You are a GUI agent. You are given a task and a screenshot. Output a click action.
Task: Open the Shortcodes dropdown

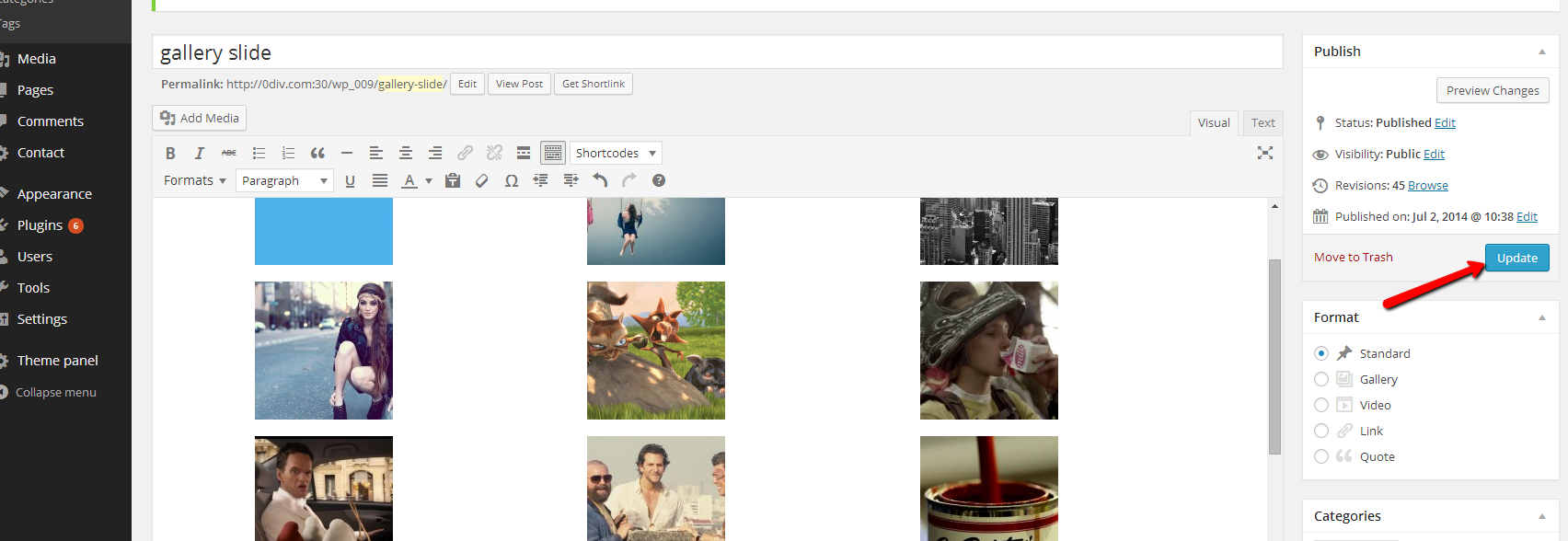tap(616, 154)
